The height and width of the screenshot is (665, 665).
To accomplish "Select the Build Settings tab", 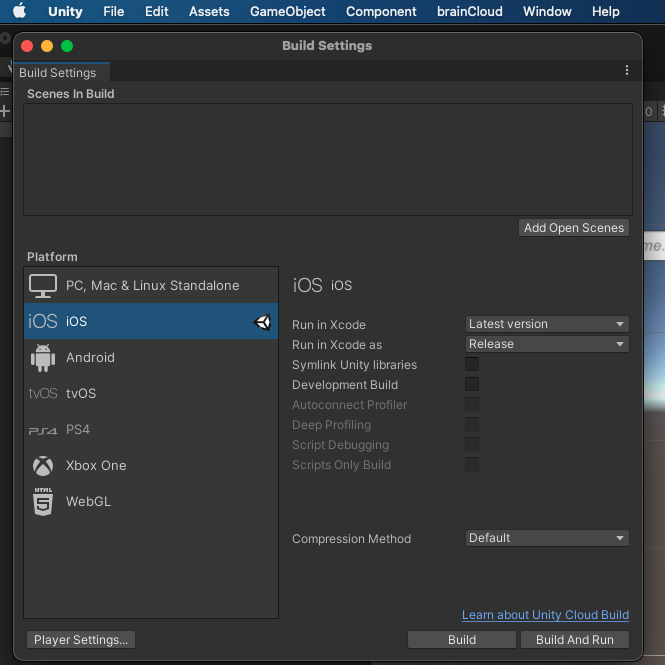I will [62, 73].
